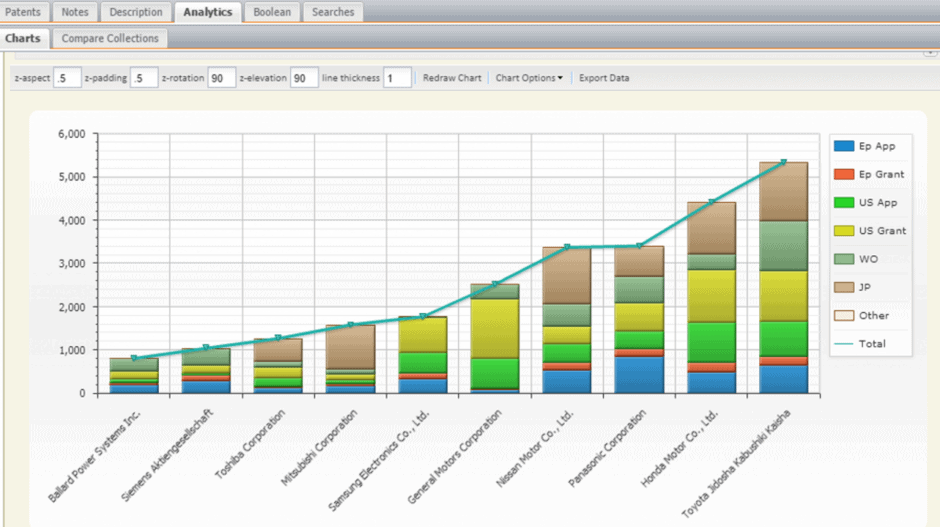
Task: Click the Panasonic Corporation axis label
Action: click(607, 448)
